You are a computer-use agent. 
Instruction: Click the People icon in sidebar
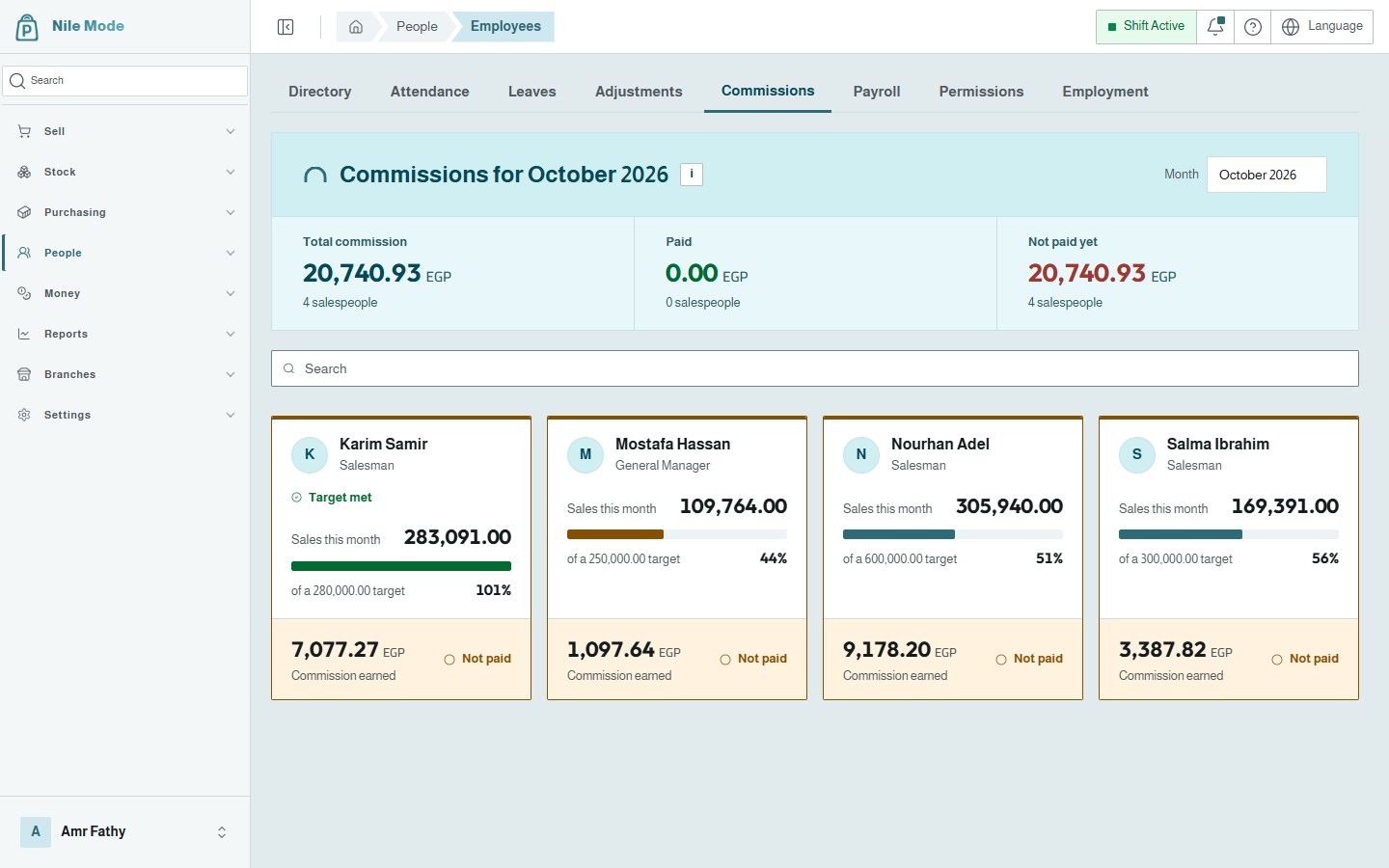click(24, 253)
